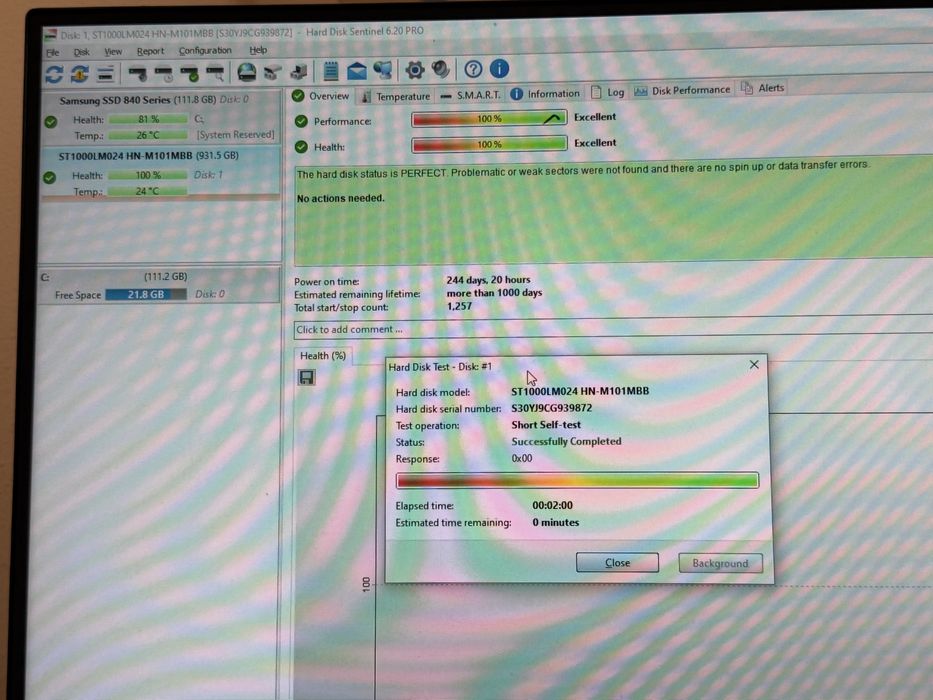Viewport: 933px width, 700px height.
Task: Click the three-lines list toolbar icon
Action: pyautogui.click(x=105, y=74)
